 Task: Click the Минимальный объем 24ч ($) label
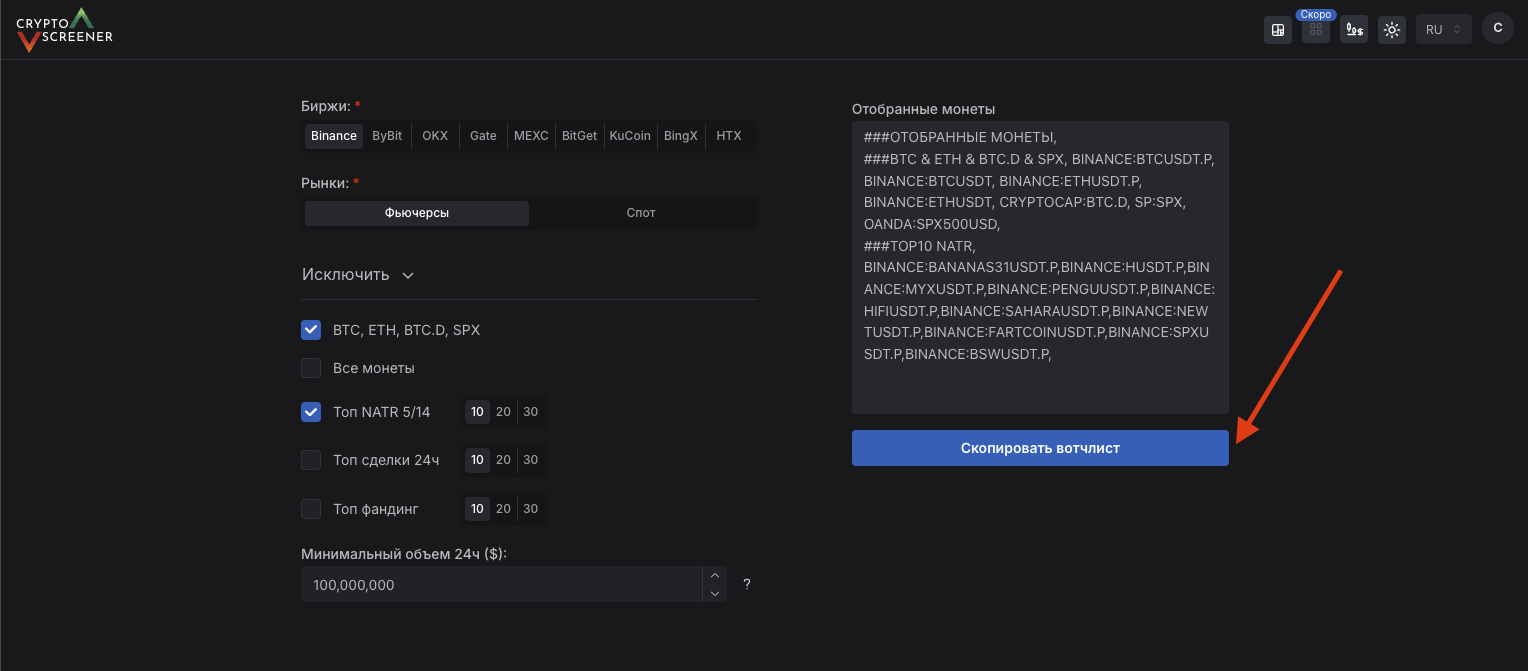click(404, 553)
